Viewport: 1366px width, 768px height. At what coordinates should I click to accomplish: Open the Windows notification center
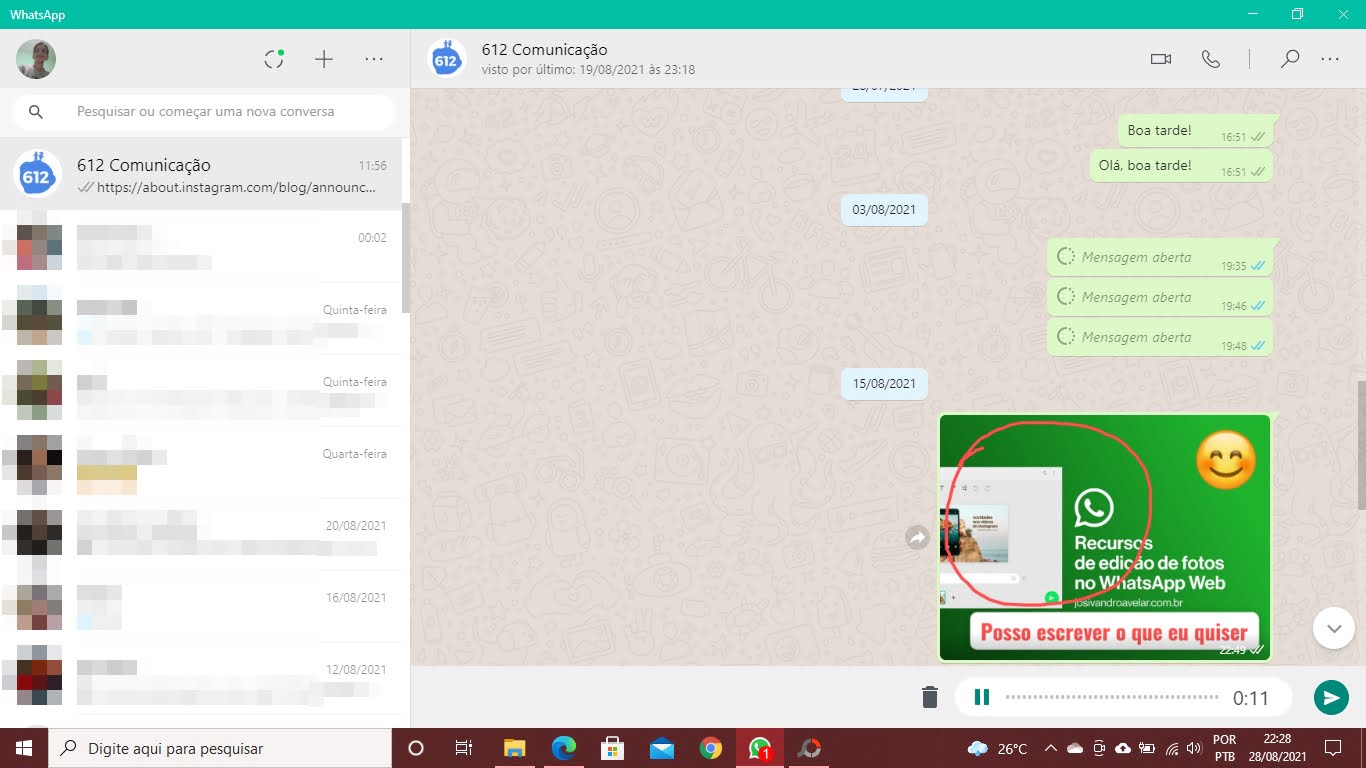point(1333,748)
